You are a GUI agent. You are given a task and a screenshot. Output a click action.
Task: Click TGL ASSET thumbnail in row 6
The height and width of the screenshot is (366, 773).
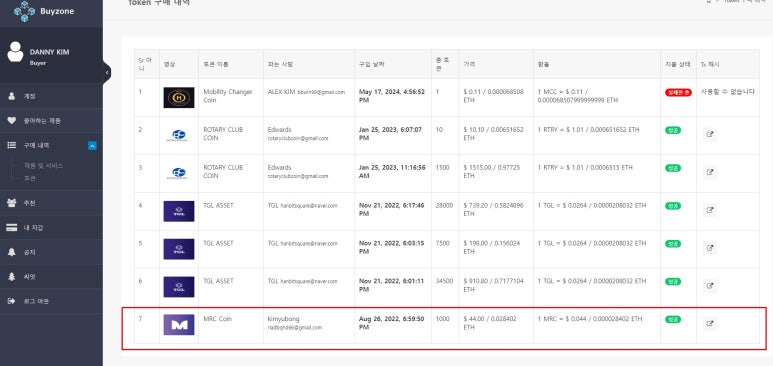coord(179,287)
